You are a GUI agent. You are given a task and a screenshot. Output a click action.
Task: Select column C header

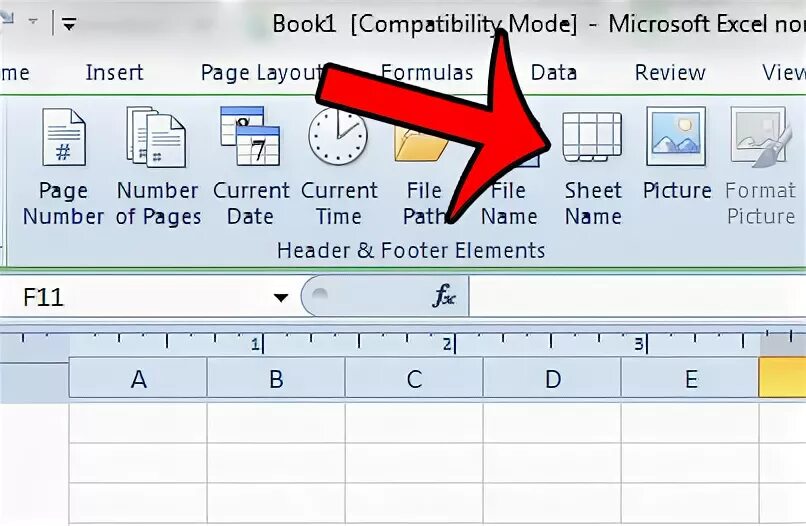pyautogui.click(x=414, y=379)
